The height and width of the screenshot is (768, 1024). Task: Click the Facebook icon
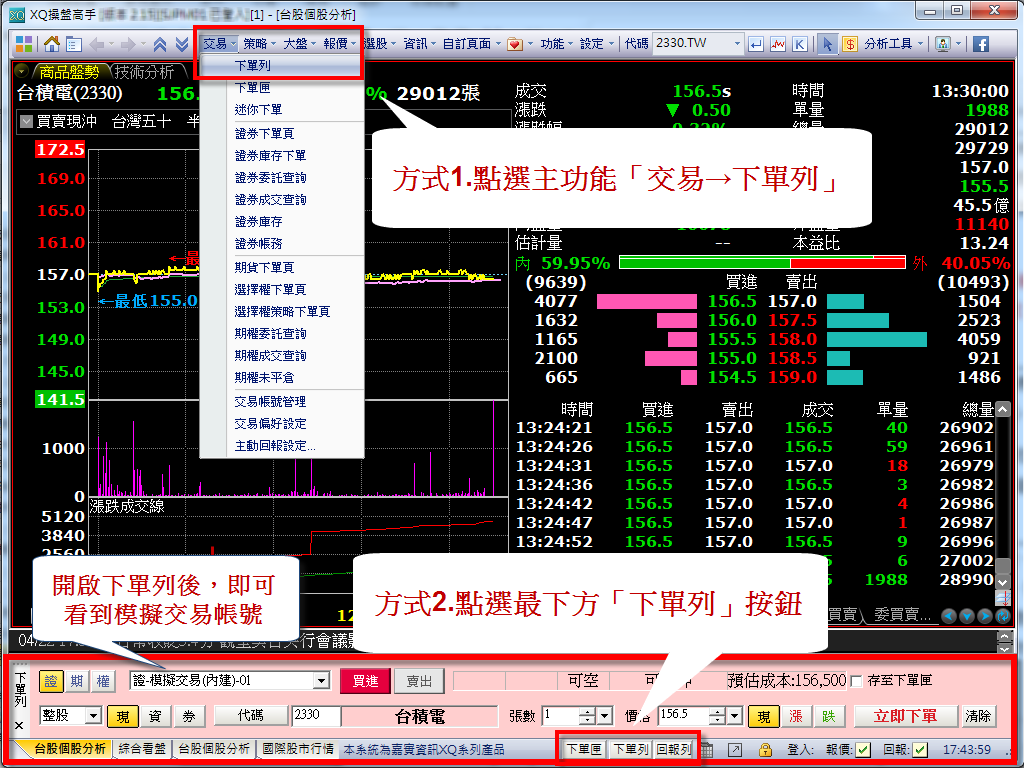[980, 44]
